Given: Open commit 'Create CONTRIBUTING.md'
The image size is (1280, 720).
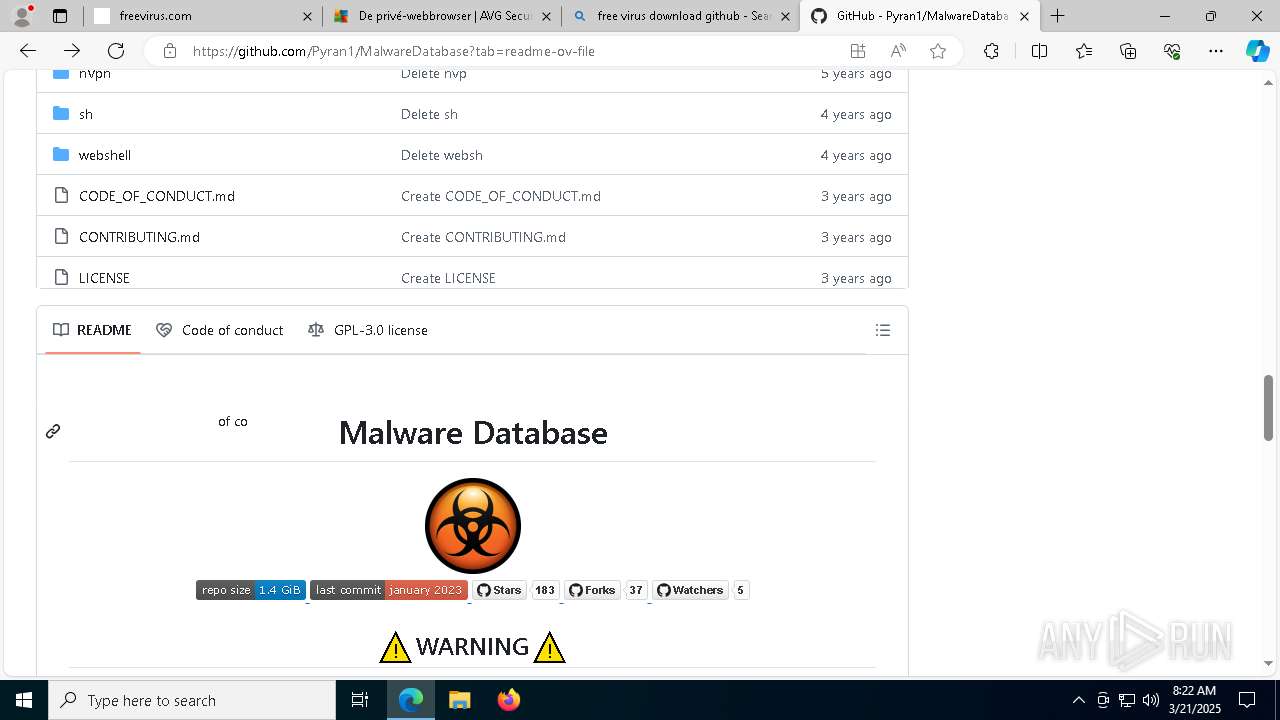Looking at the screenshot, I should pyautogui.click(x=483, y=237).
